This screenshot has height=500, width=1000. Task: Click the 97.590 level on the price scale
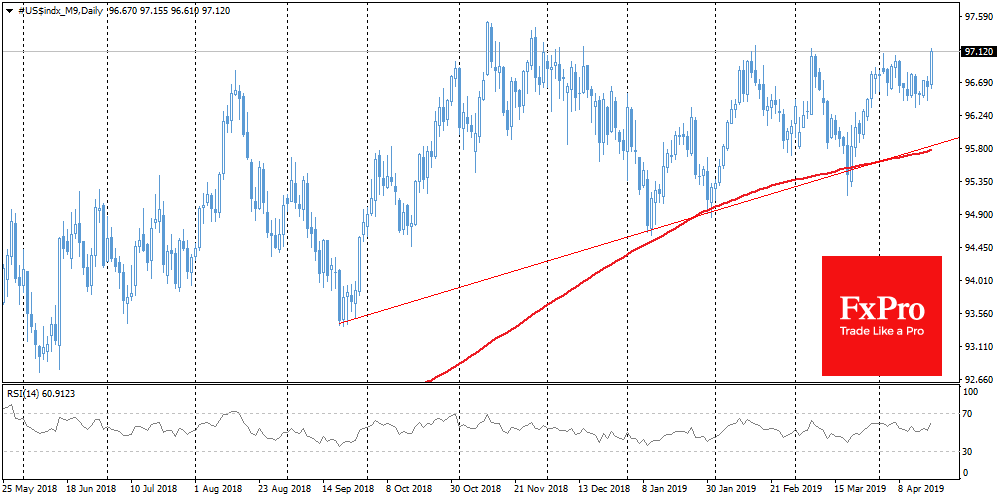(x=977, y=18)
